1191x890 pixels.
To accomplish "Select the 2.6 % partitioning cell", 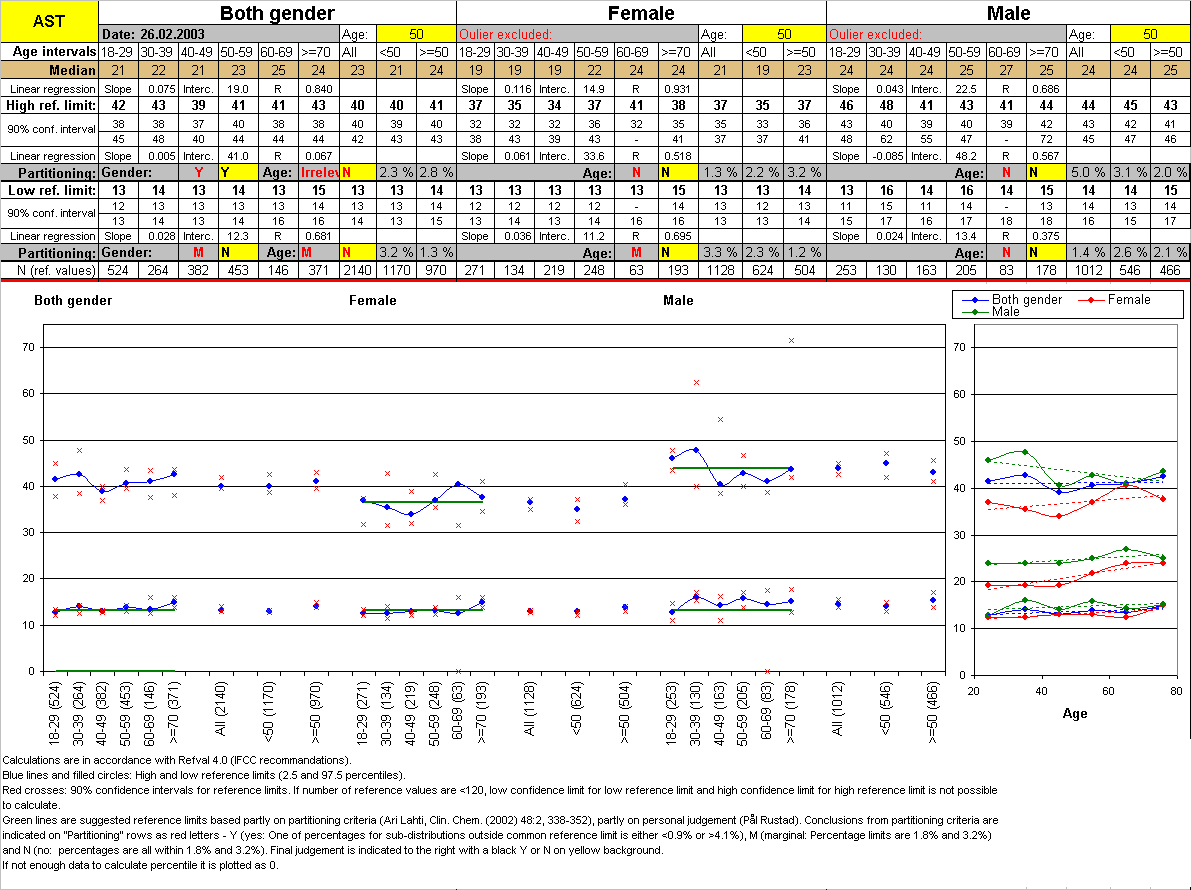I will pos(1130,252).
